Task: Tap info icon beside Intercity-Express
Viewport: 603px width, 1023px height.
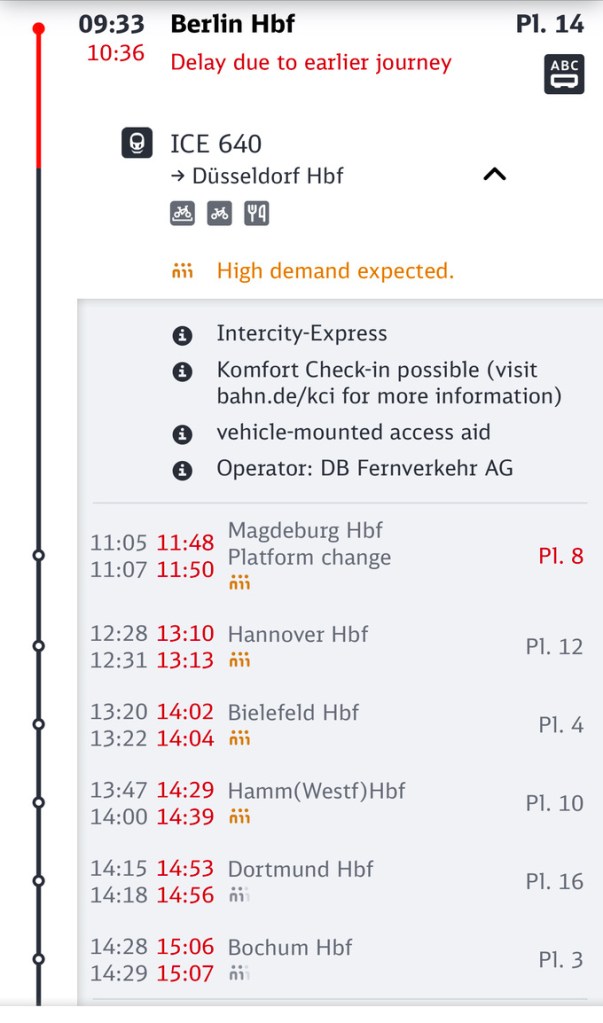Action: tap(182, 335)
